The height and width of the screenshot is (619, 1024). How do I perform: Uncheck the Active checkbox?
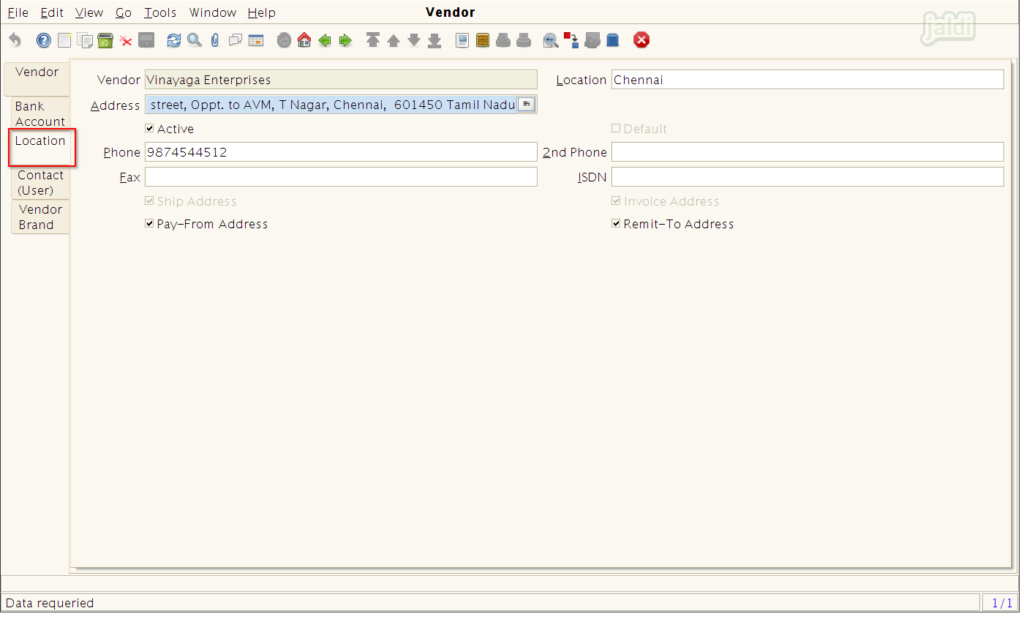150,129
